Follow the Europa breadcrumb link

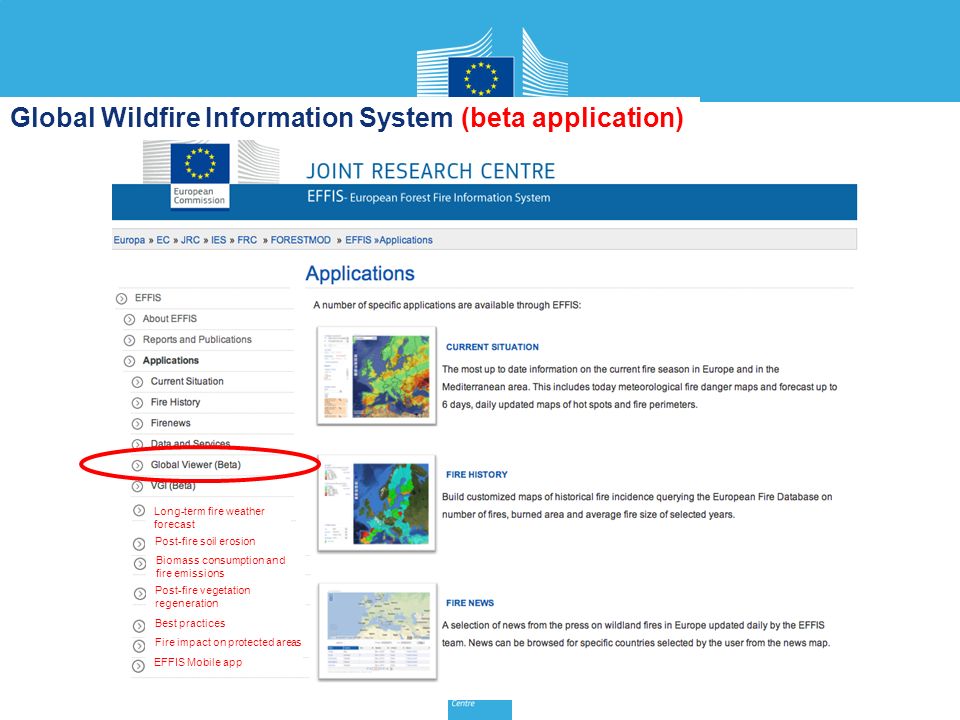[x=129, y=240]
